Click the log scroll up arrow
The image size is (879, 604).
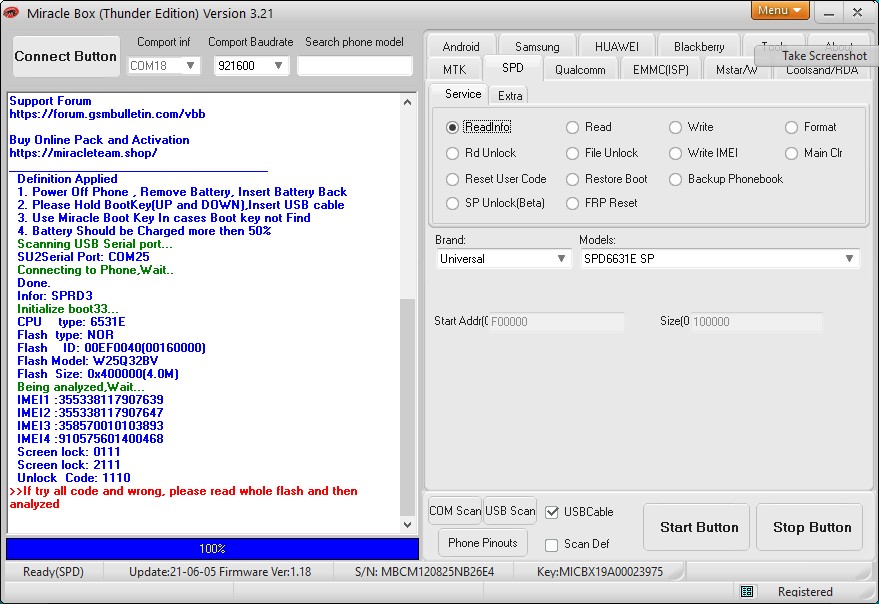click(x=408, y=102)
